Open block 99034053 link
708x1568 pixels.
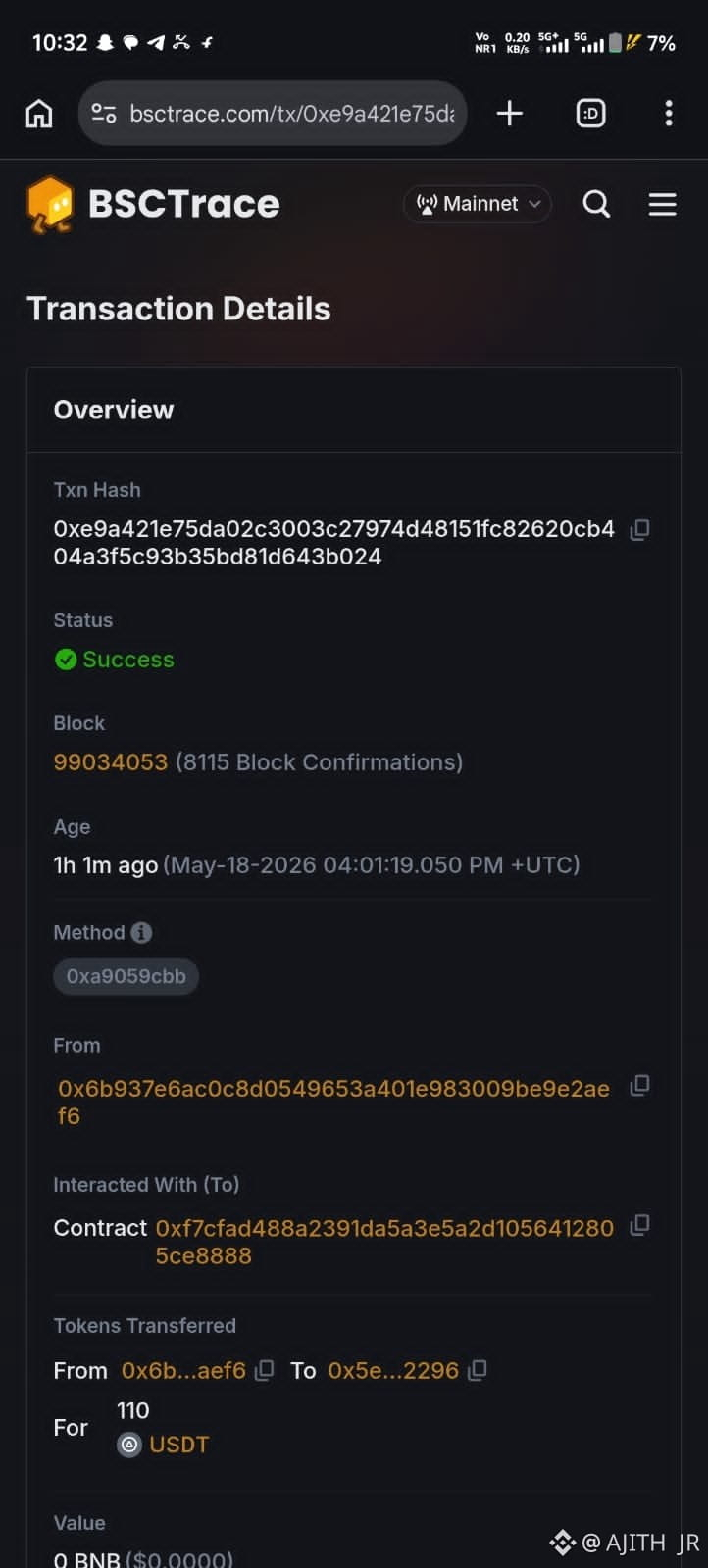[111, 762]
